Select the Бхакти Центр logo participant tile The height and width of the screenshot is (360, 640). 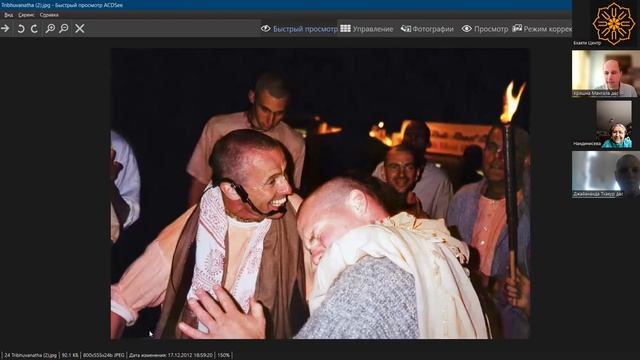pos(606,23)
